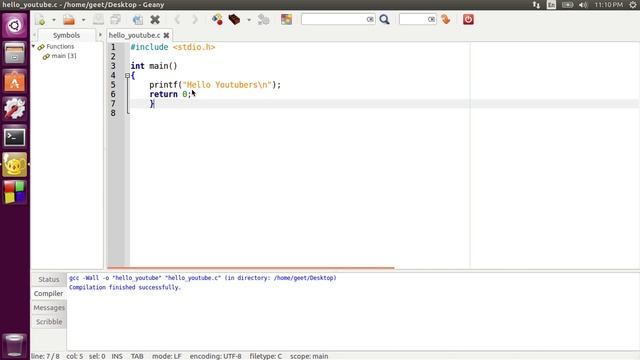
Task: Click the printf Hello Youtubers line
Action: click(x=215, y=85)
